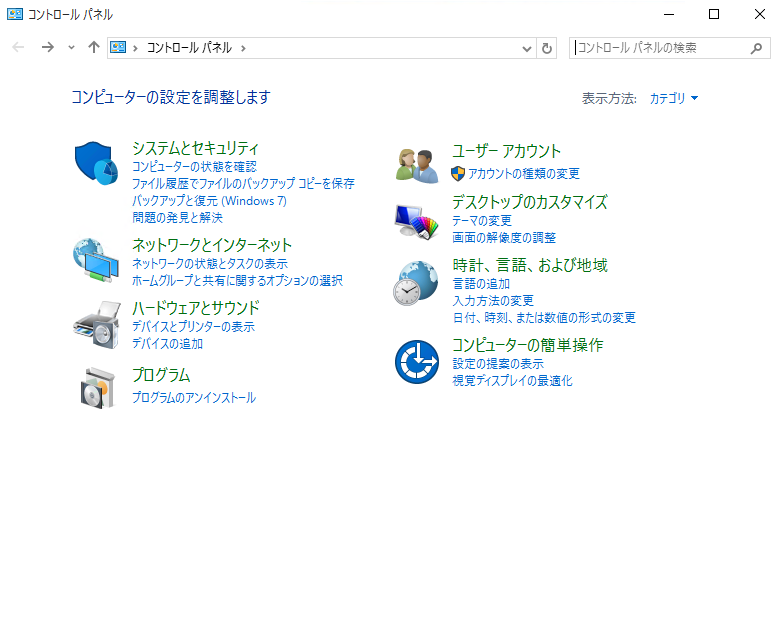This screenshot has height=632, width=776.
Task: Select 日付、時刻、または数値の形式の変更 link
Action: (544, 318)
